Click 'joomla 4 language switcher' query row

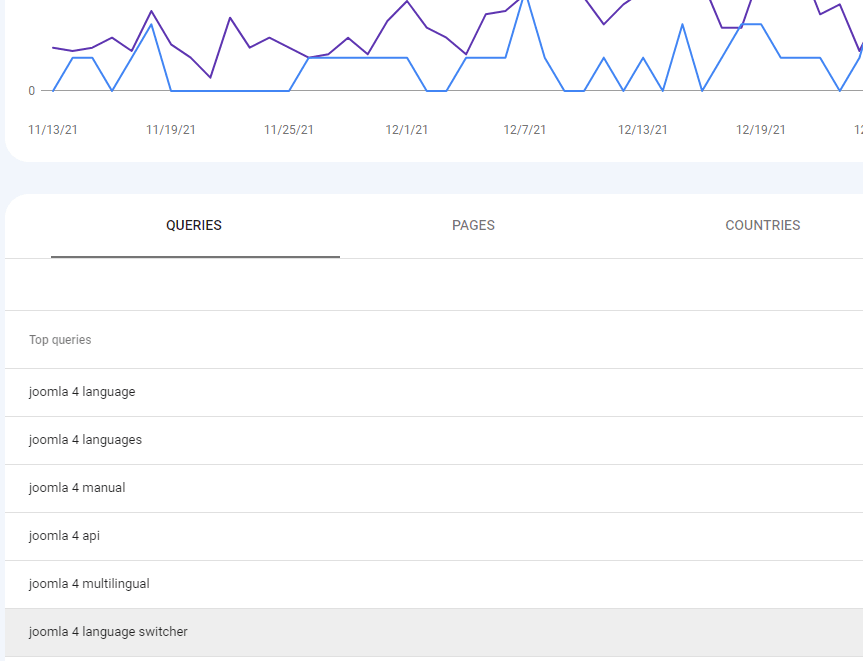point(434,632)
